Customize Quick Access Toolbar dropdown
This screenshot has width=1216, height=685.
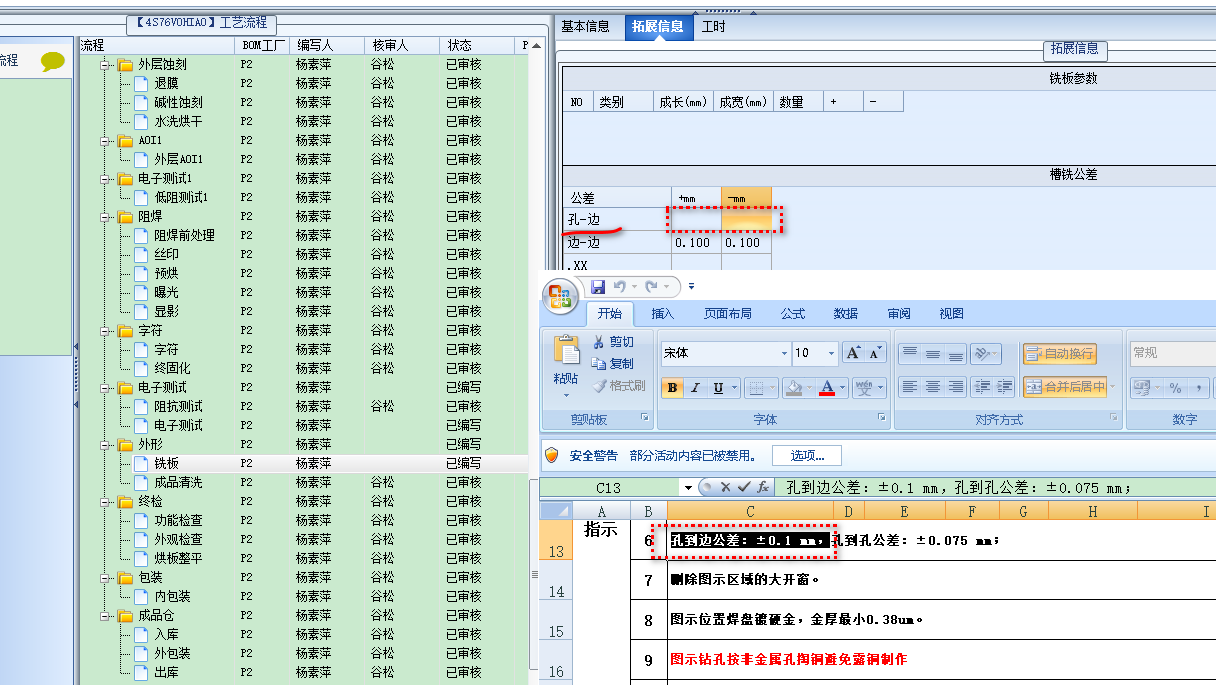pyautogui.click(x=691, y=287)
